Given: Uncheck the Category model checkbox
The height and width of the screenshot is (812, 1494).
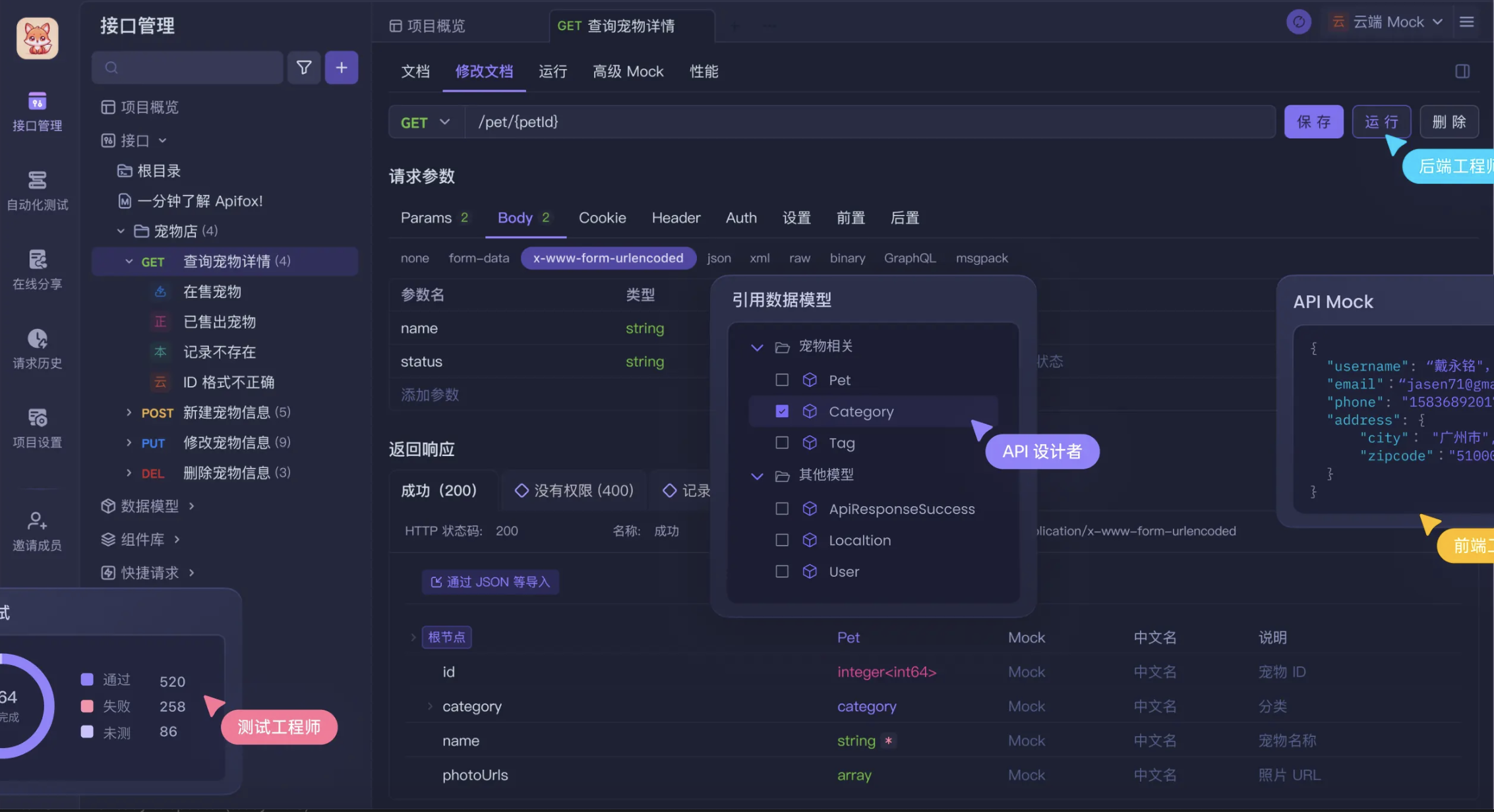Looking at the screenshot, I should click(782, 411).
